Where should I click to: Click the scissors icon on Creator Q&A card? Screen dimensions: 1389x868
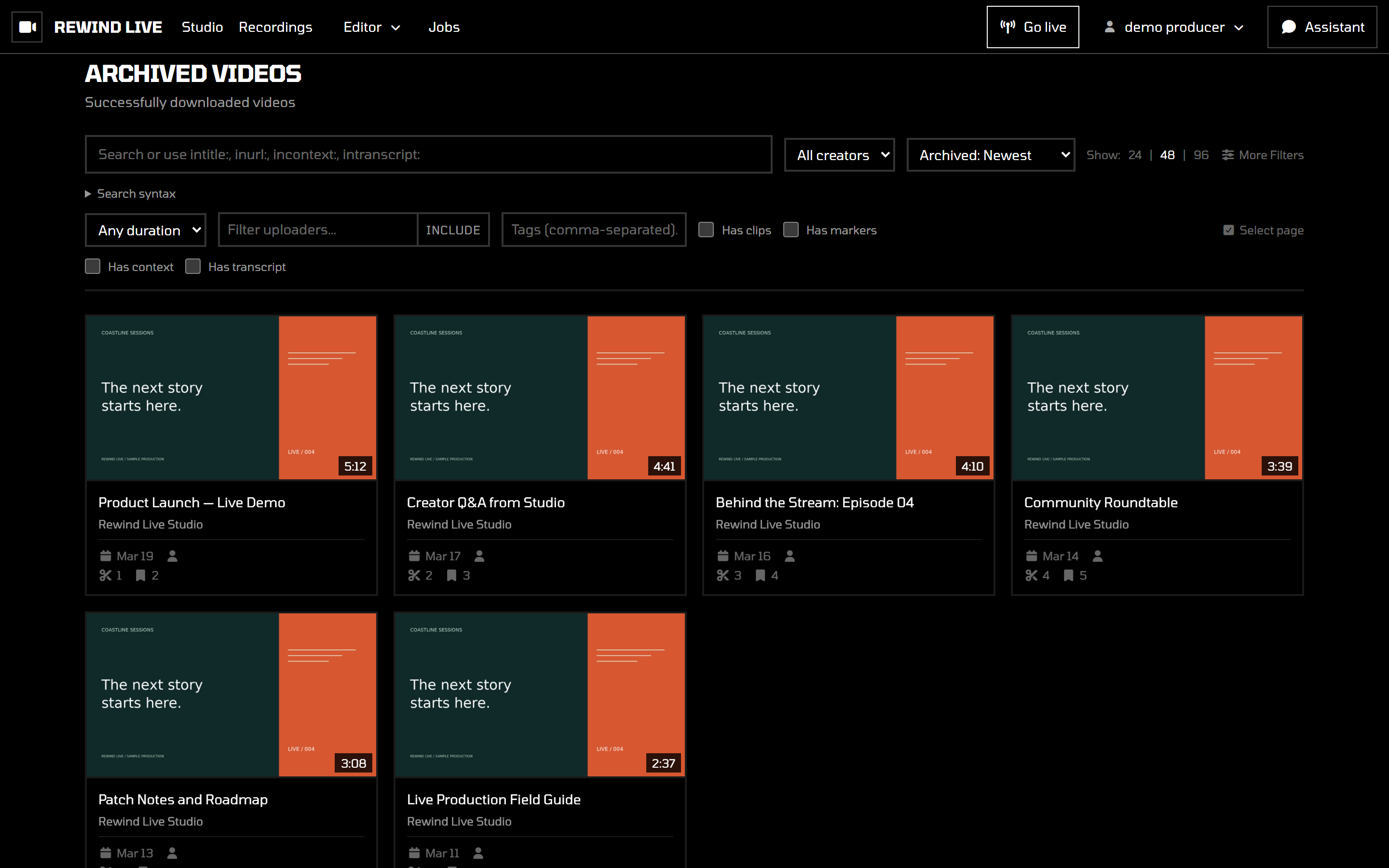pyautogui.click(x=414, y=575)
